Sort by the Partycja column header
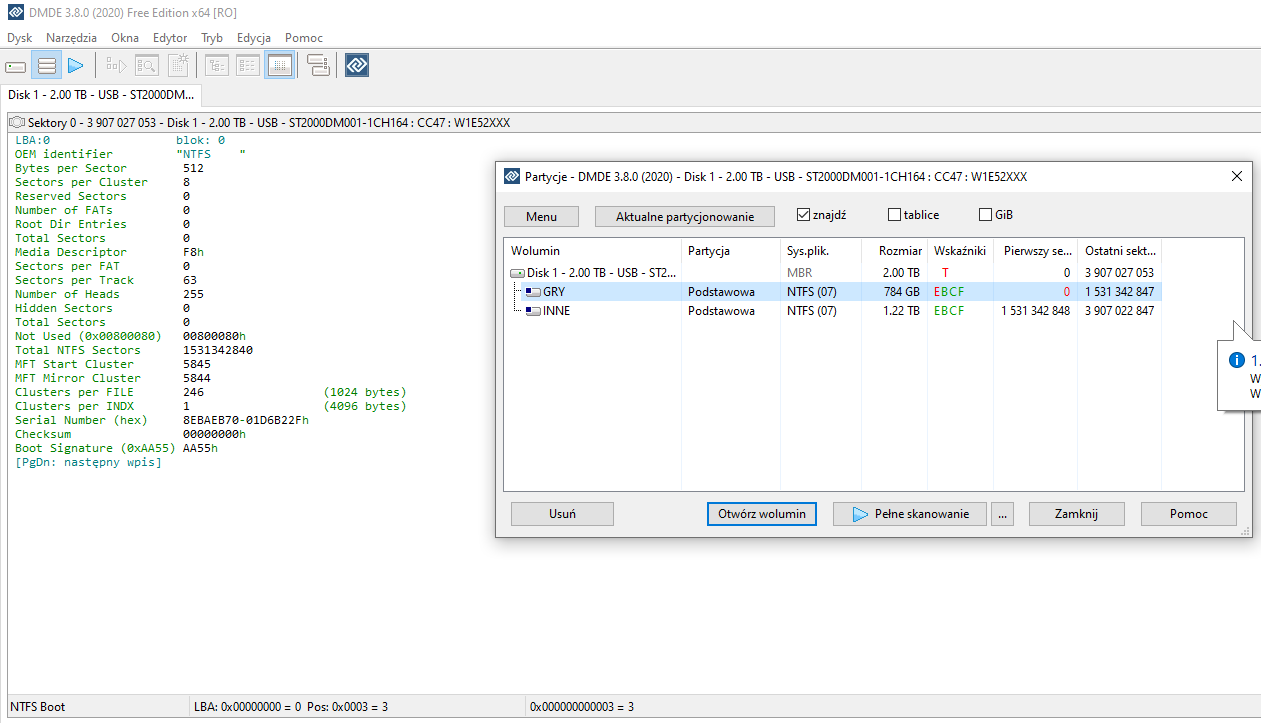 coord(731,251)
